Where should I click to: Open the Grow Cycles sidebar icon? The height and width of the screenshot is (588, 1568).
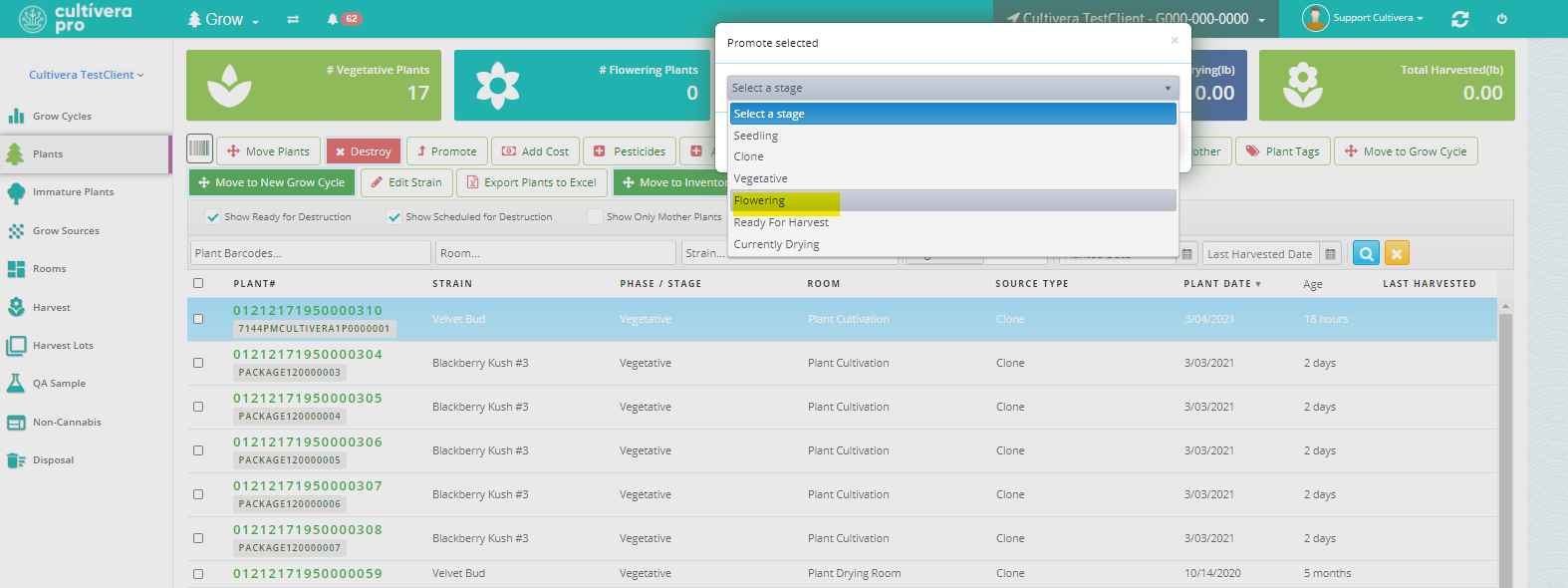point(16,117)
